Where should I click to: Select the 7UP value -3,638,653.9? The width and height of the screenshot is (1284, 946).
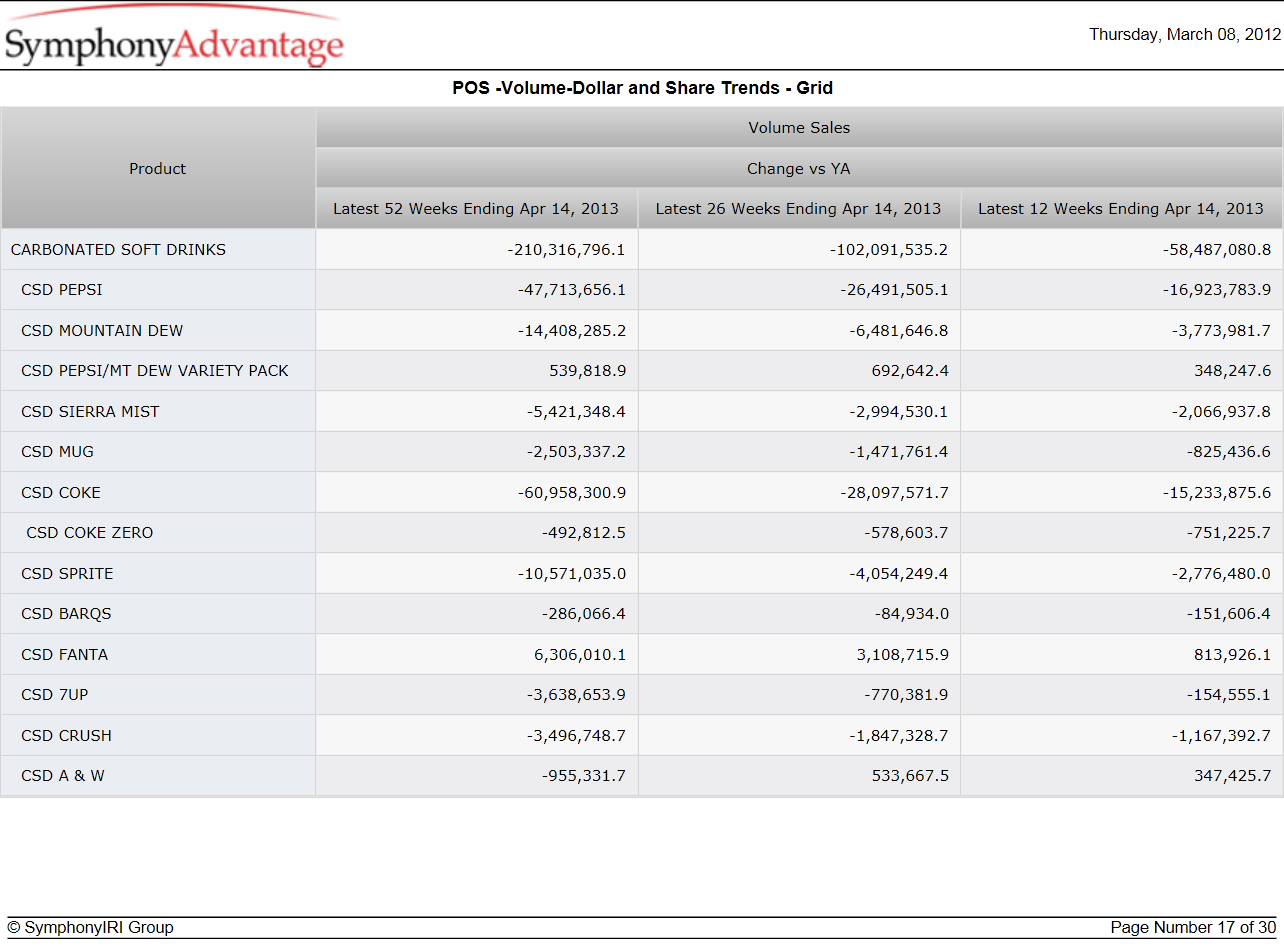coord(576,695)
